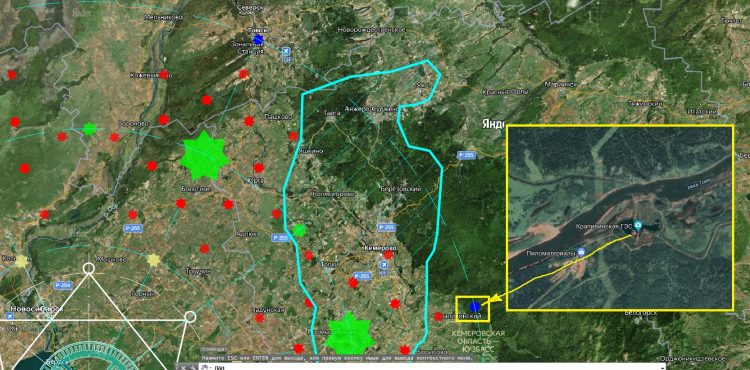The height and width of the screenshot is (370, 750).
Task: Click pale yellow star left of Новосибирск road
Action: pyautogui.click(x=22, y=261)
